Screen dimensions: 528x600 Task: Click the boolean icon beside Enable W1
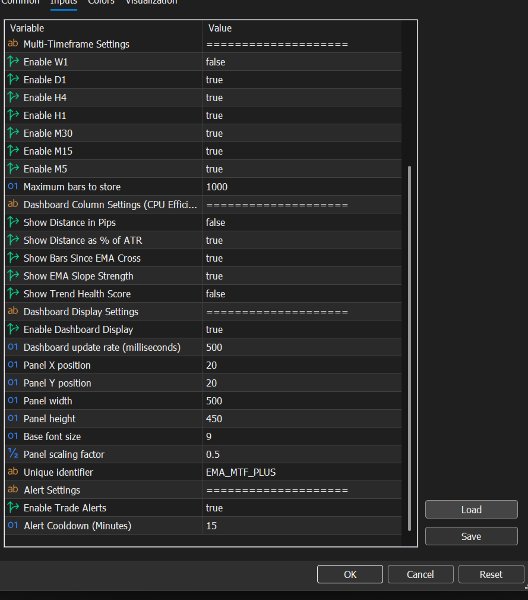pyautogui.click(x=13, y=61)
